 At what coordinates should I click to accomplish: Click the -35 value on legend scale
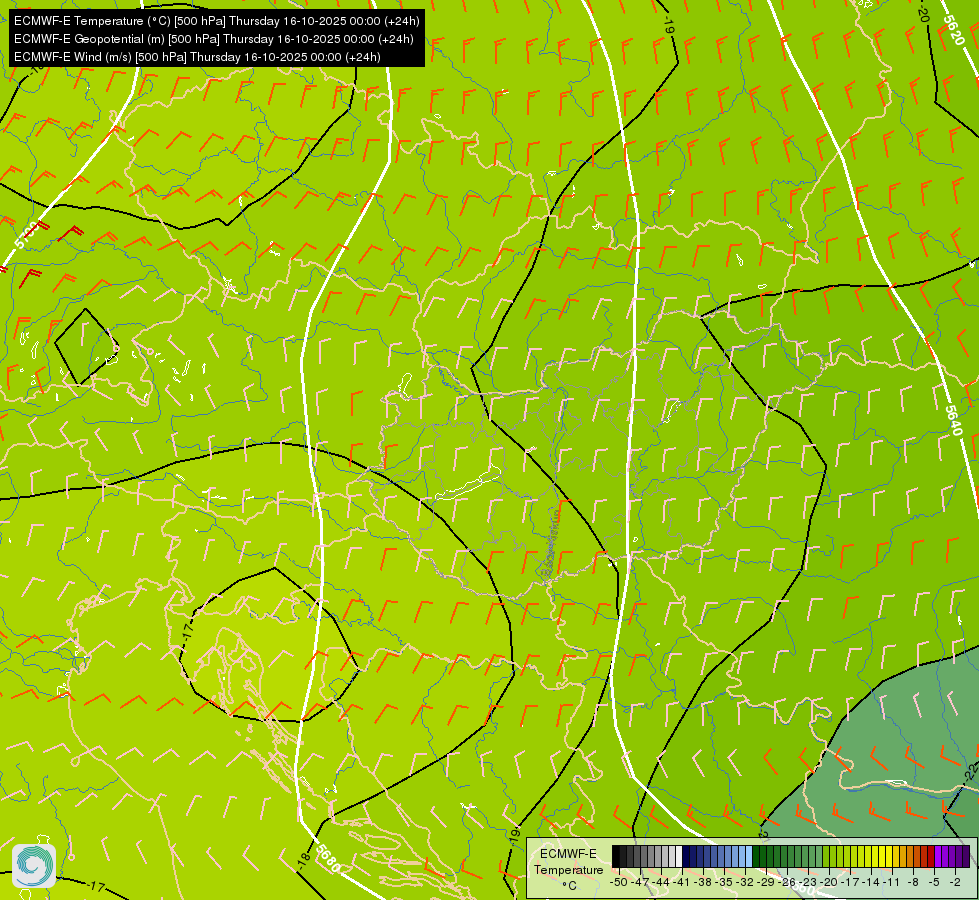724,882
